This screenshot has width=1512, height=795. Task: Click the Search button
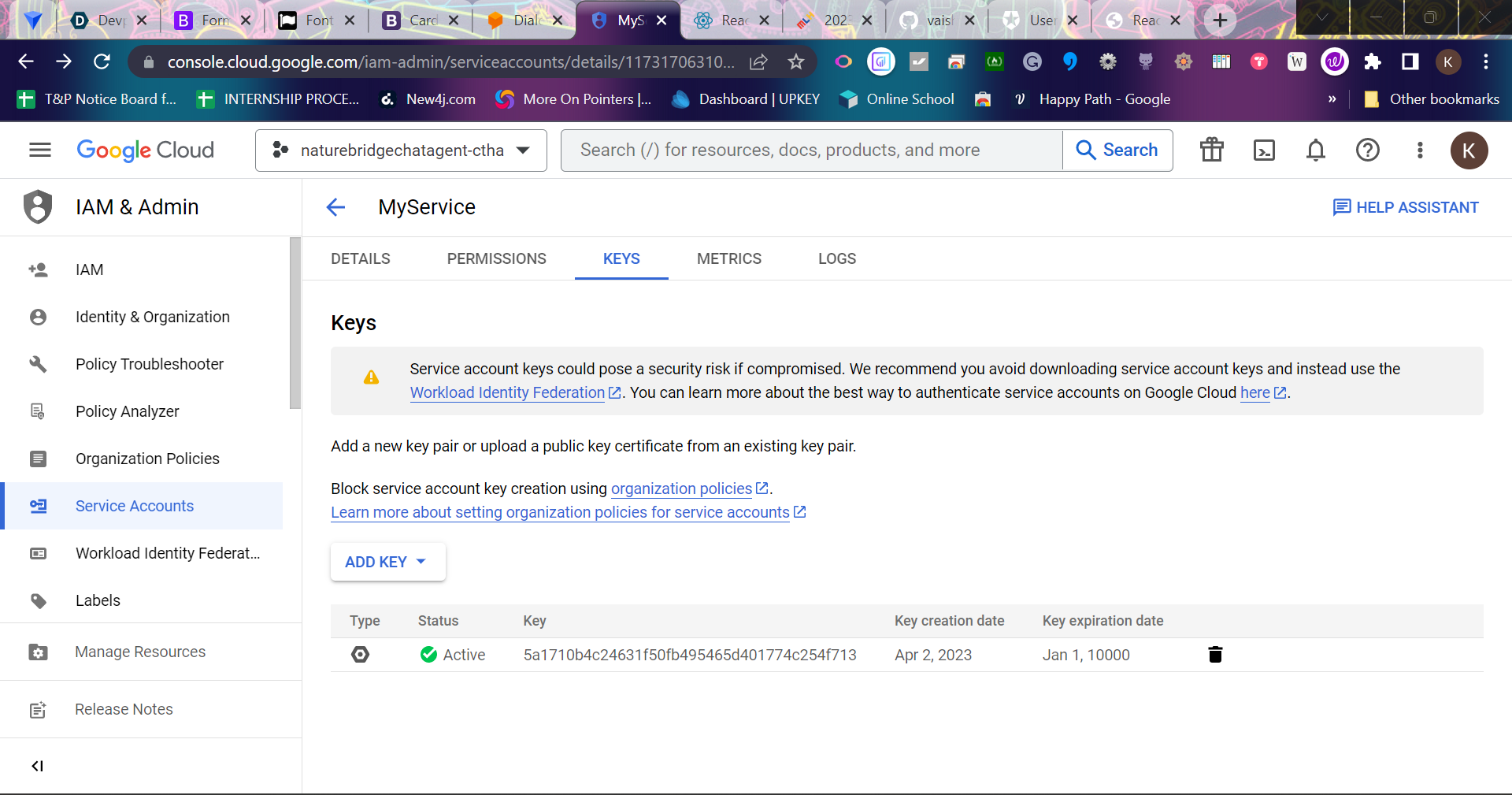(1117, 150)
